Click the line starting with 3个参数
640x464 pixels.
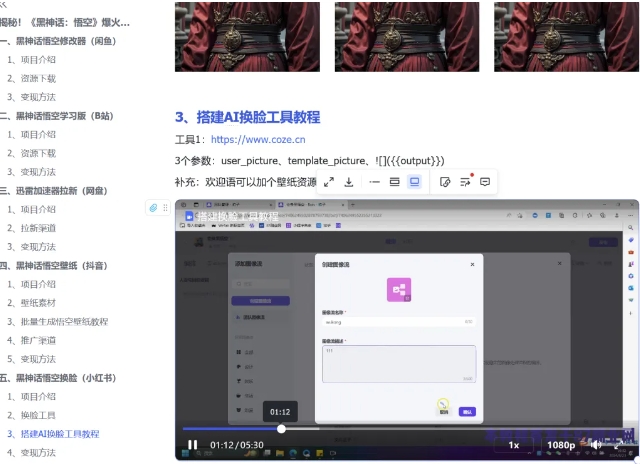coord(309,161)
